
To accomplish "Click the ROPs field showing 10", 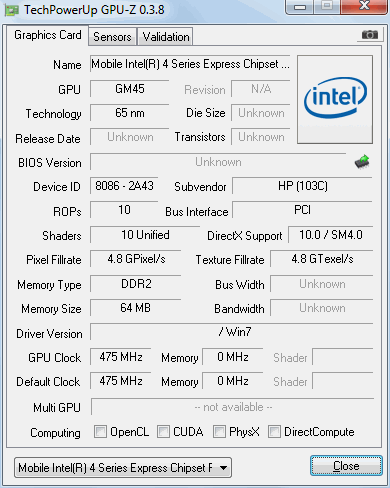I will (124, 210).
